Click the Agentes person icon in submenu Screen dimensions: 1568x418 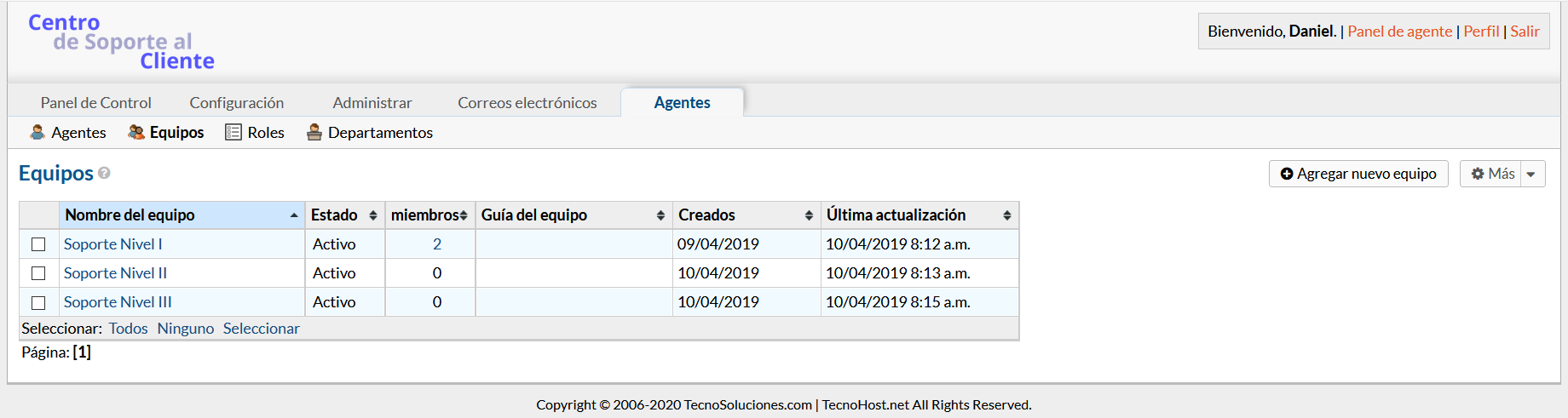(37, 132)
